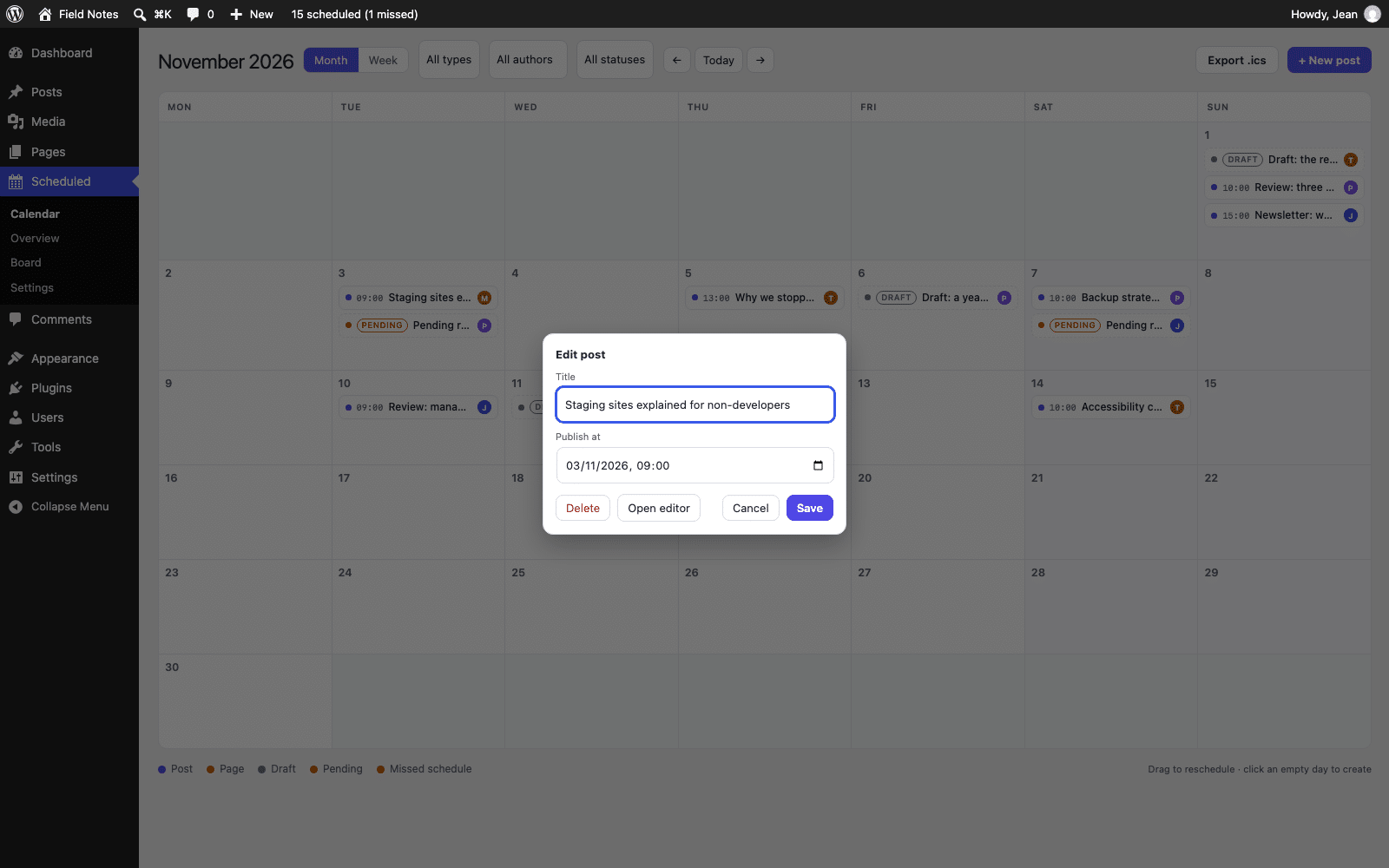Open the search ⌘K icon

pos(140,14)
